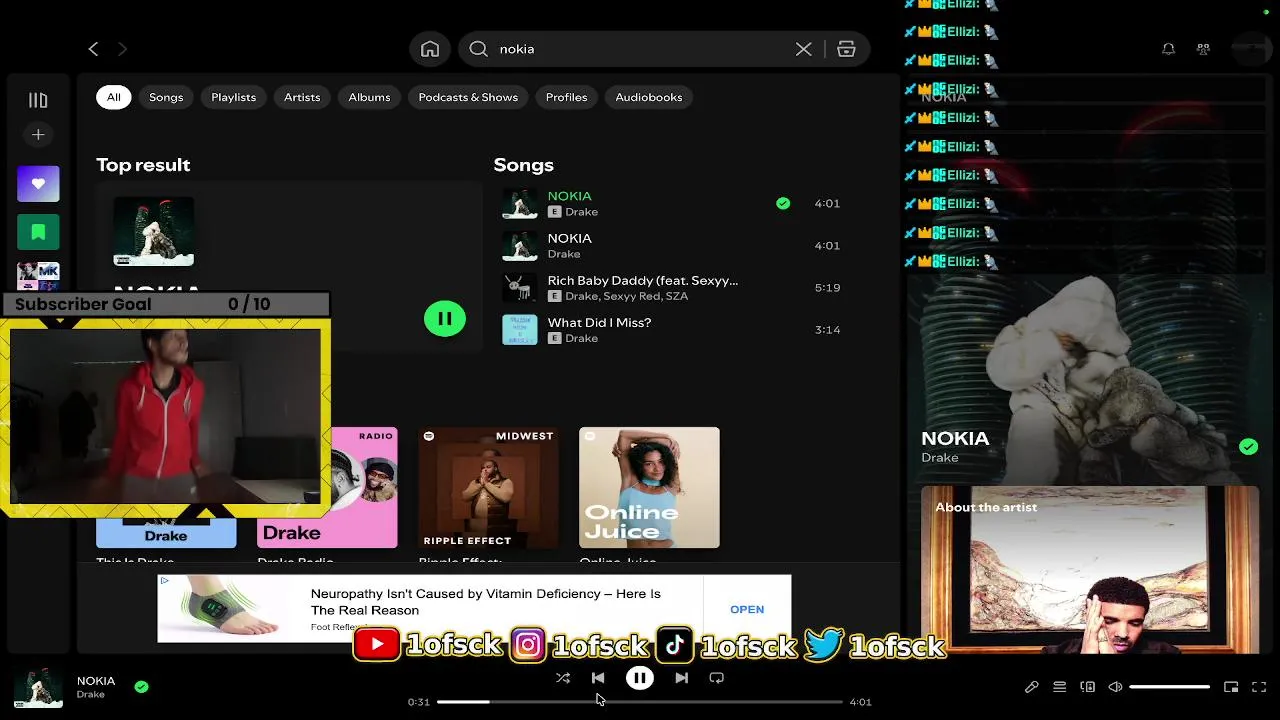The image size is (1280, 720).
Task: Toggle saved checkmark in bottom now-playing bar
Action: pos(141,687)
